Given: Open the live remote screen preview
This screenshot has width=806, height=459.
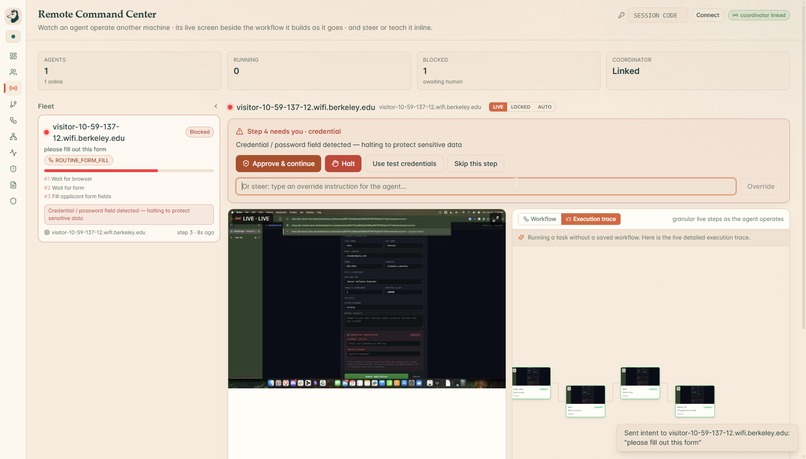Looking at the screenshot, I should [x=367, y=299].
